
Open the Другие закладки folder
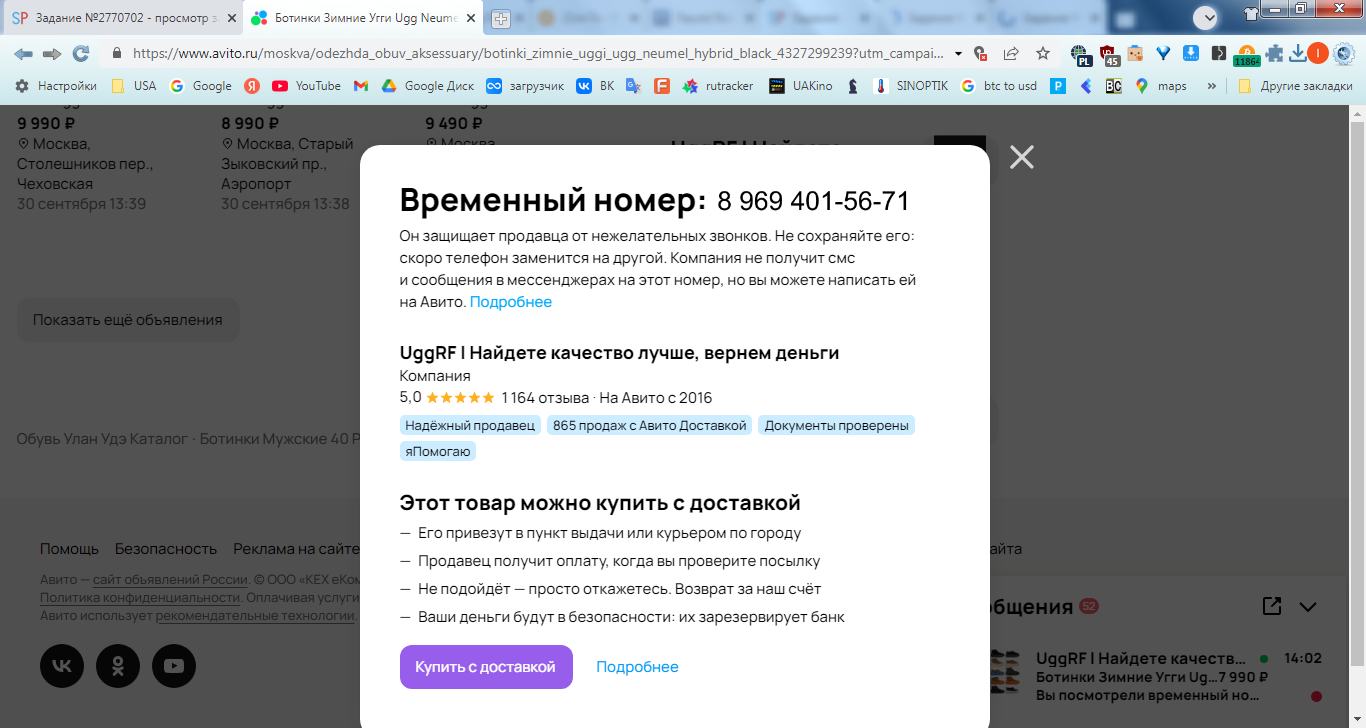tap(1295, 86)
